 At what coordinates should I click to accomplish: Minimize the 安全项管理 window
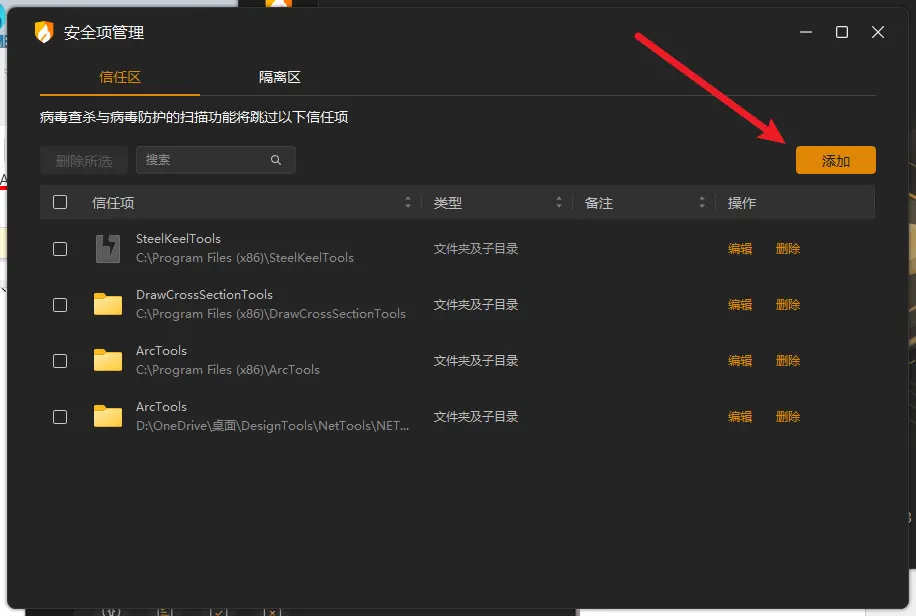[806, 32]
